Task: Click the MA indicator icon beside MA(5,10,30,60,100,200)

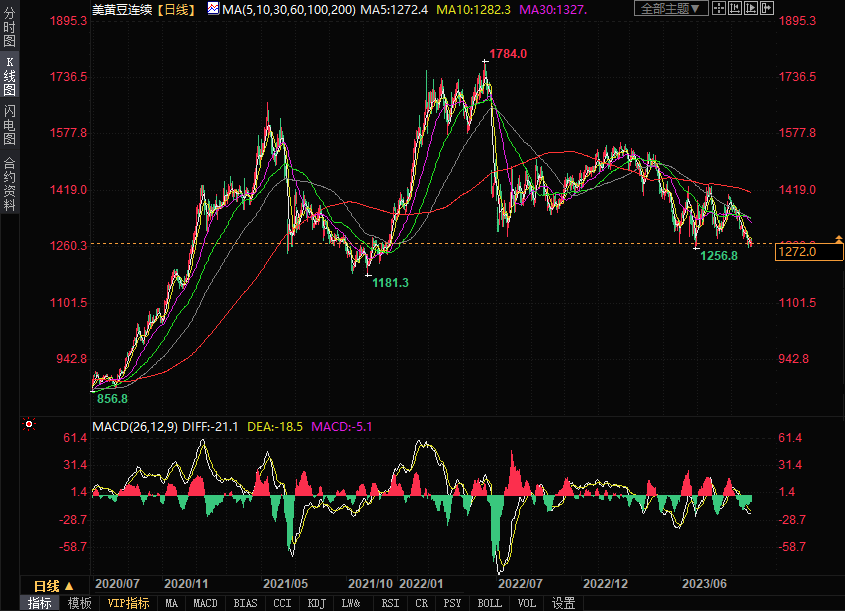Action: point(213,9)
